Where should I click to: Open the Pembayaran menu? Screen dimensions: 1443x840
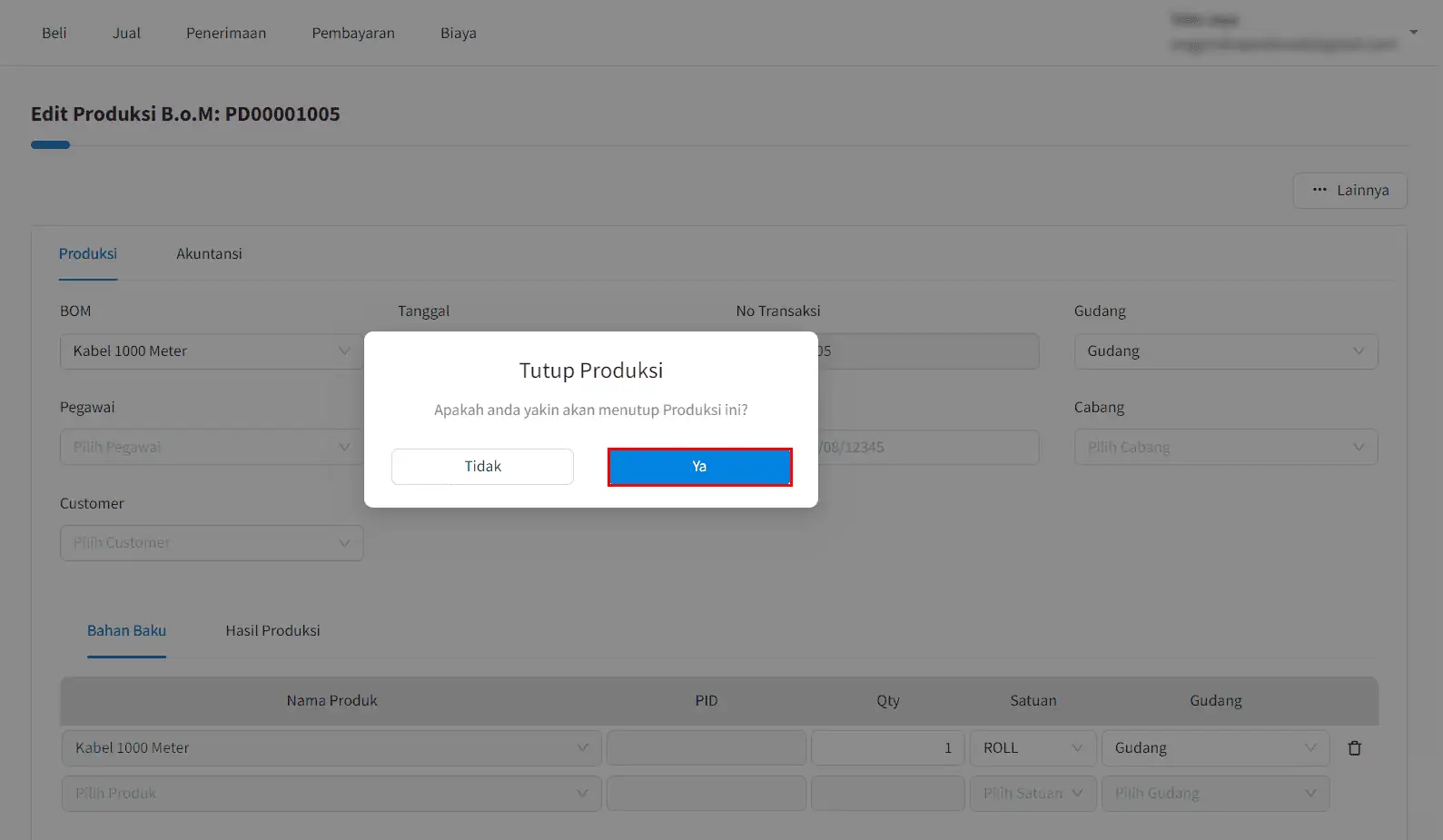[353, 34]
